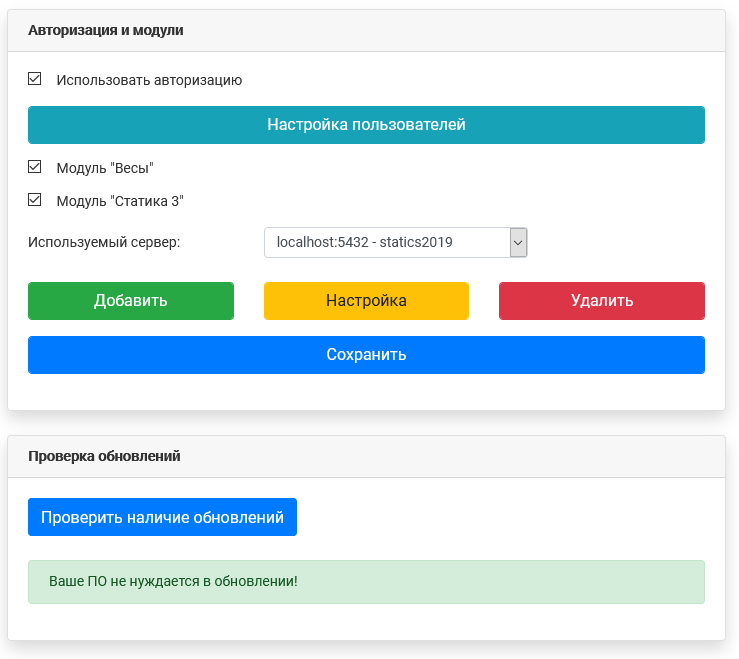Screen dimensions: 739x659
Task: Open the yellow Настройка server button
Action: (x=366, y=301)
